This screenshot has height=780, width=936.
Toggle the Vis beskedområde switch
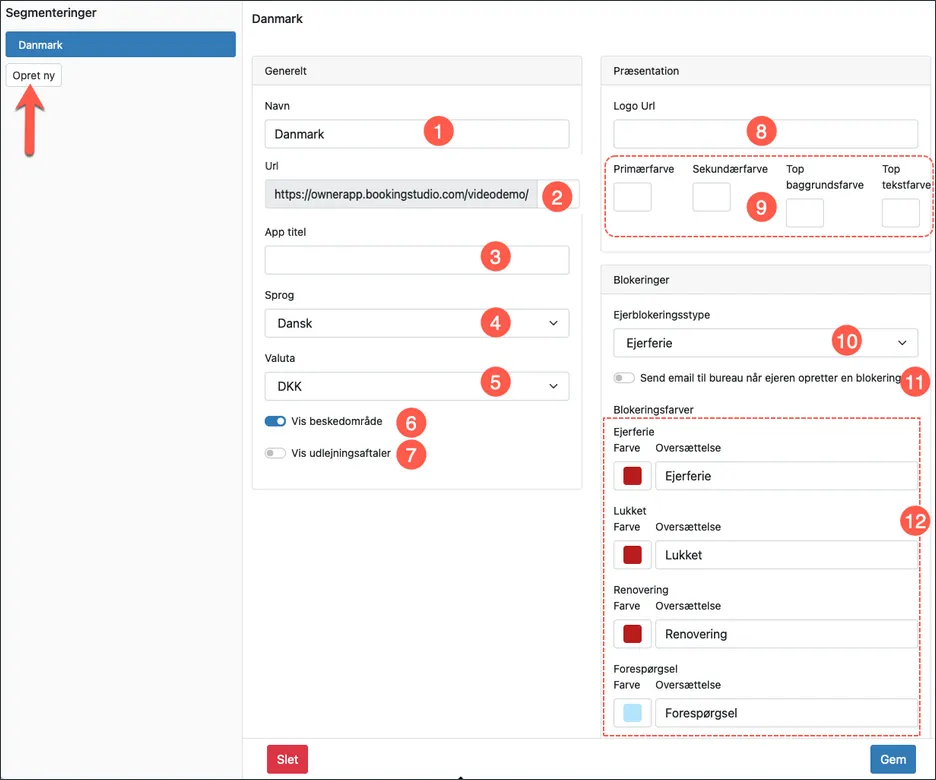click(x=275, y=422)
